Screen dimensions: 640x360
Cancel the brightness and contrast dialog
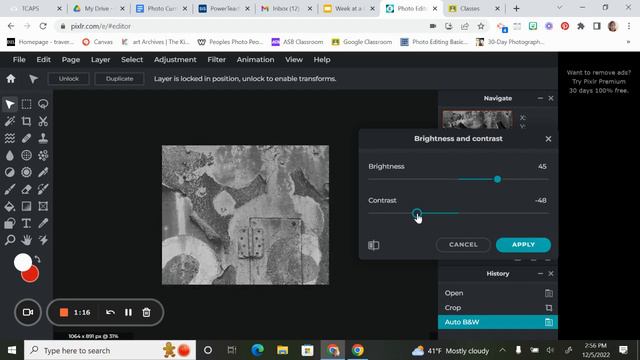(463, 244)
